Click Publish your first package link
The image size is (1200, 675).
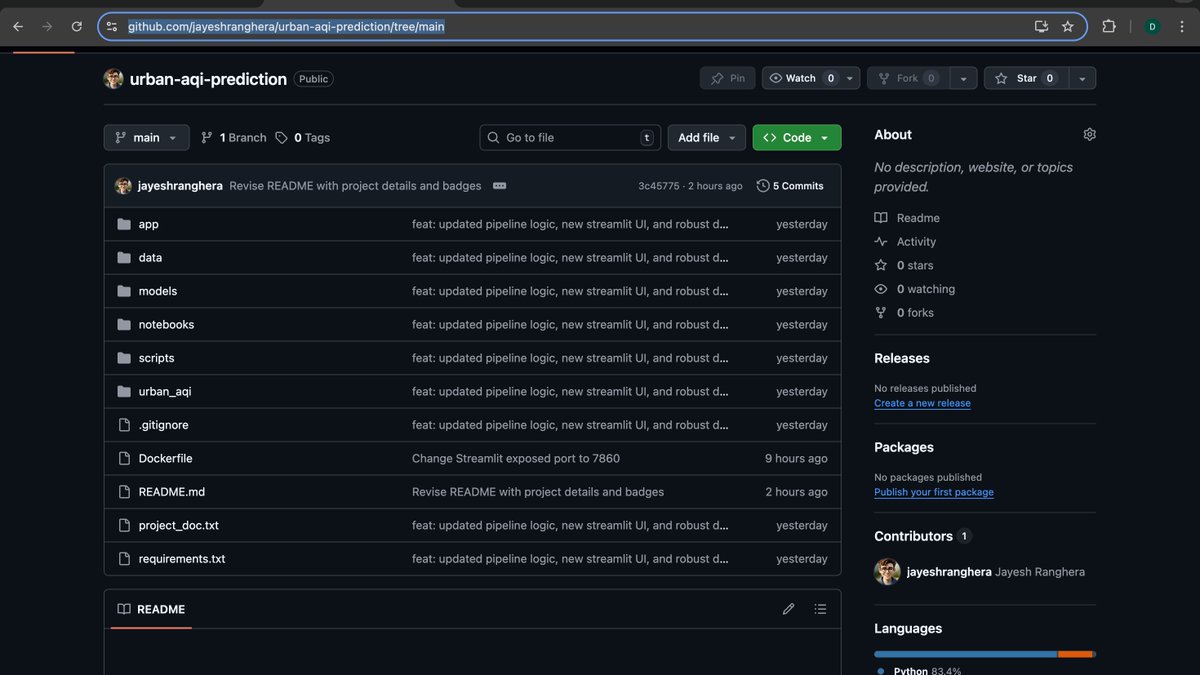pos(934,492)
